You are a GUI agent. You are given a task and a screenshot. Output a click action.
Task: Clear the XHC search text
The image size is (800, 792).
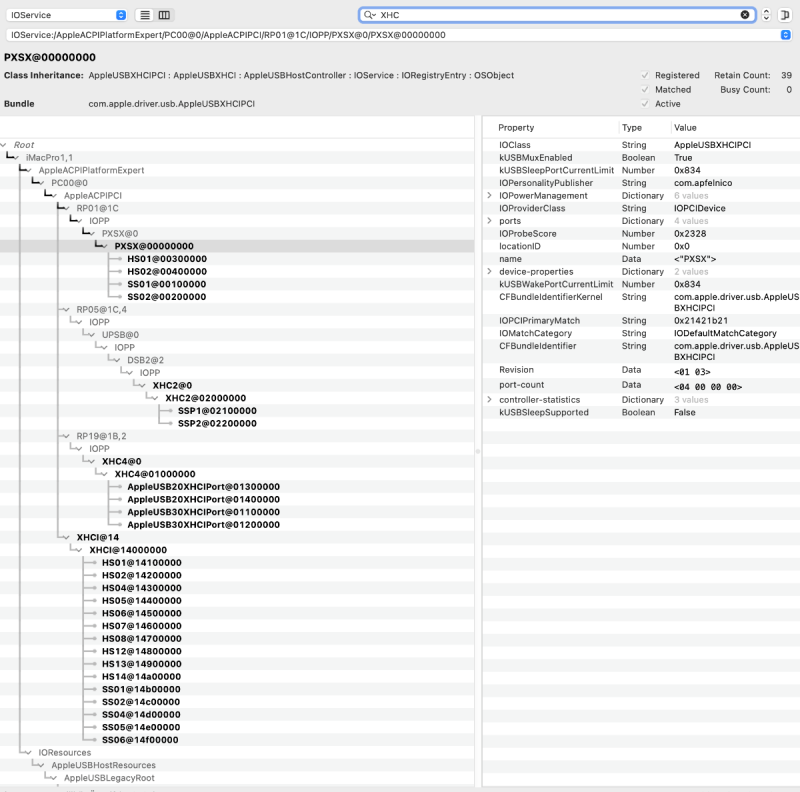point(745,15)
